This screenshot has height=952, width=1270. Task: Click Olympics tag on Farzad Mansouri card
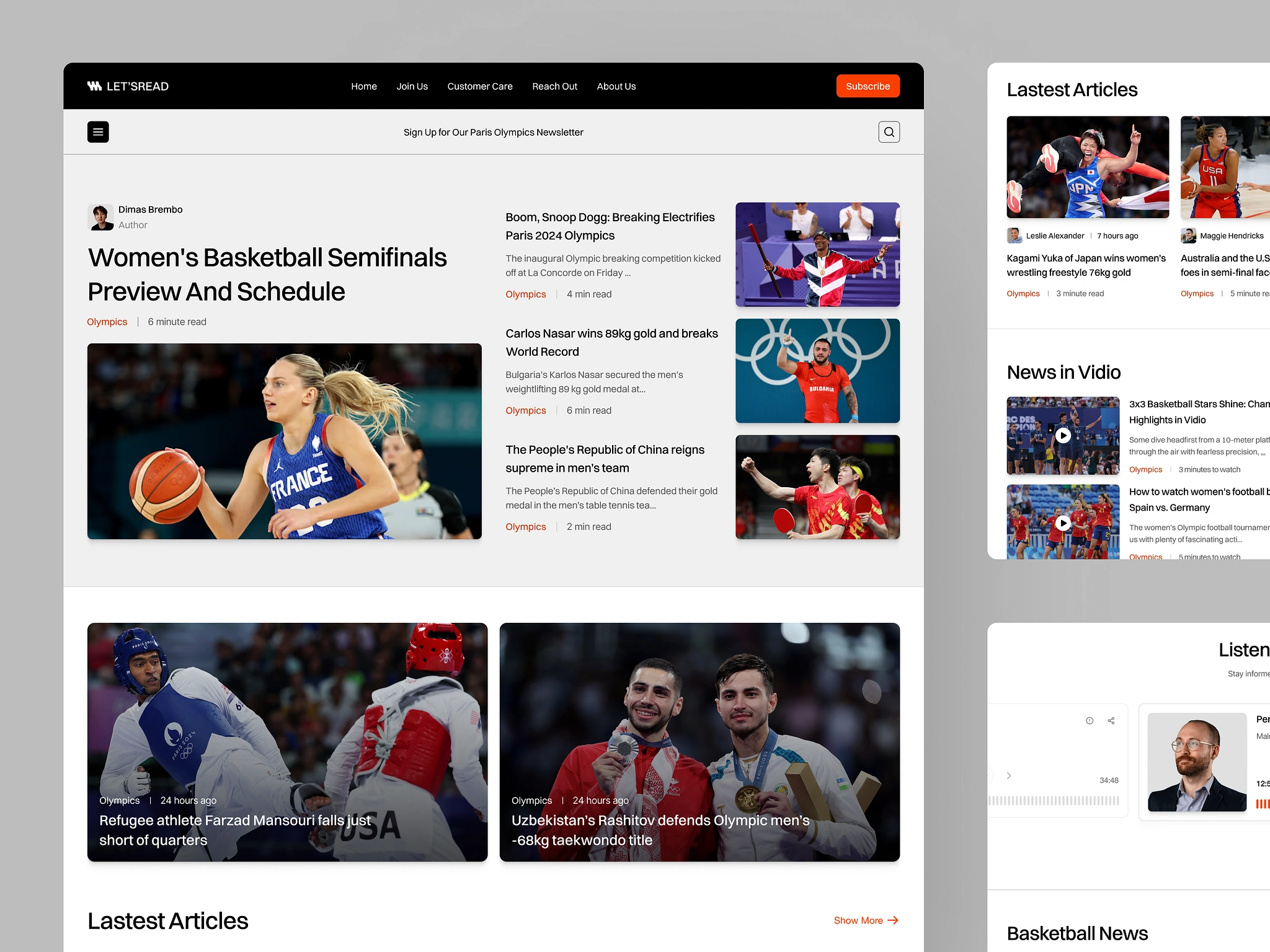tap(120, 801)
